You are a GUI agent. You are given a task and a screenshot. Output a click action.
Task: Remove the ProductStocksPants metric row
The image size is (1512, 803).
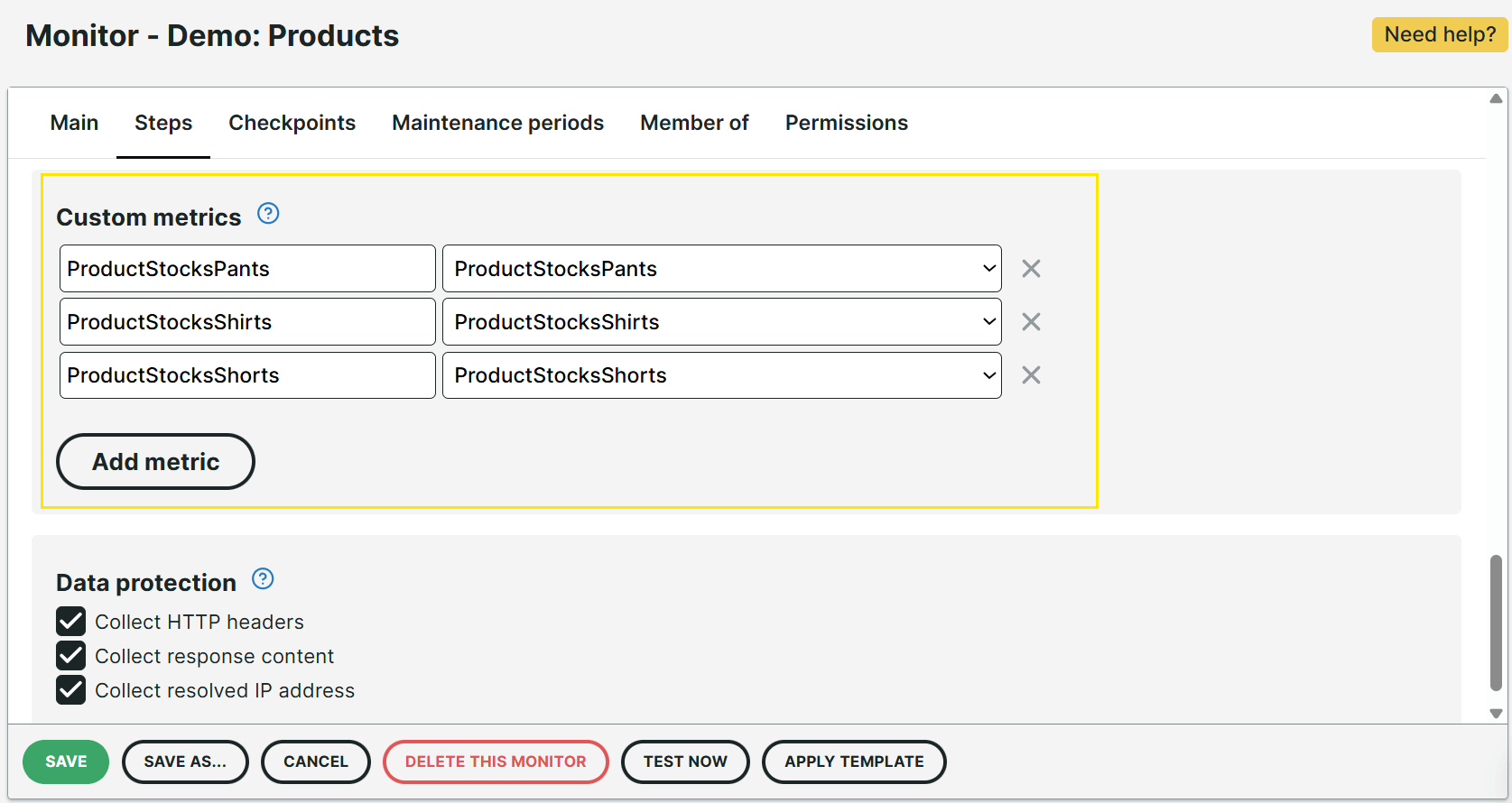click(1031, 269)
